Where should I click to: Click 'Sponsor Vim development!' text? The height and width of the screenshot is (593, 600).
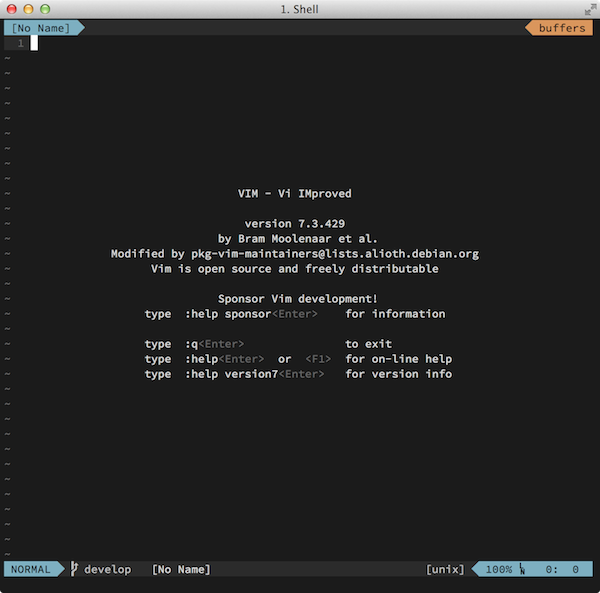coord(298,299)
